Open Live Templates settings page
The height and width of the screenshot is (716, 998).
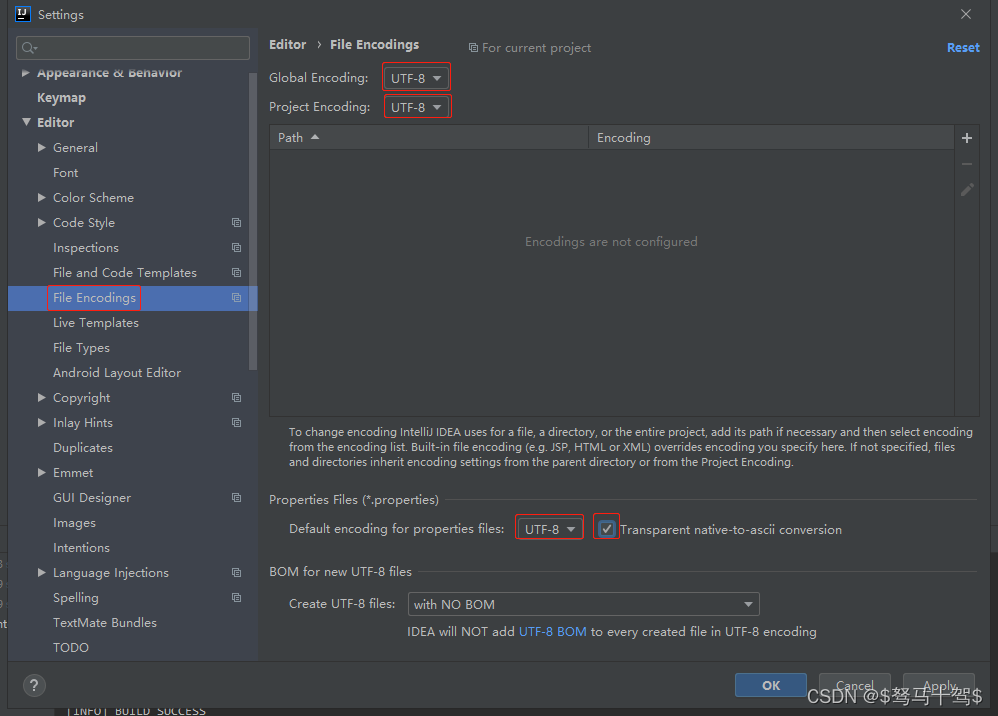pos(95,323)
